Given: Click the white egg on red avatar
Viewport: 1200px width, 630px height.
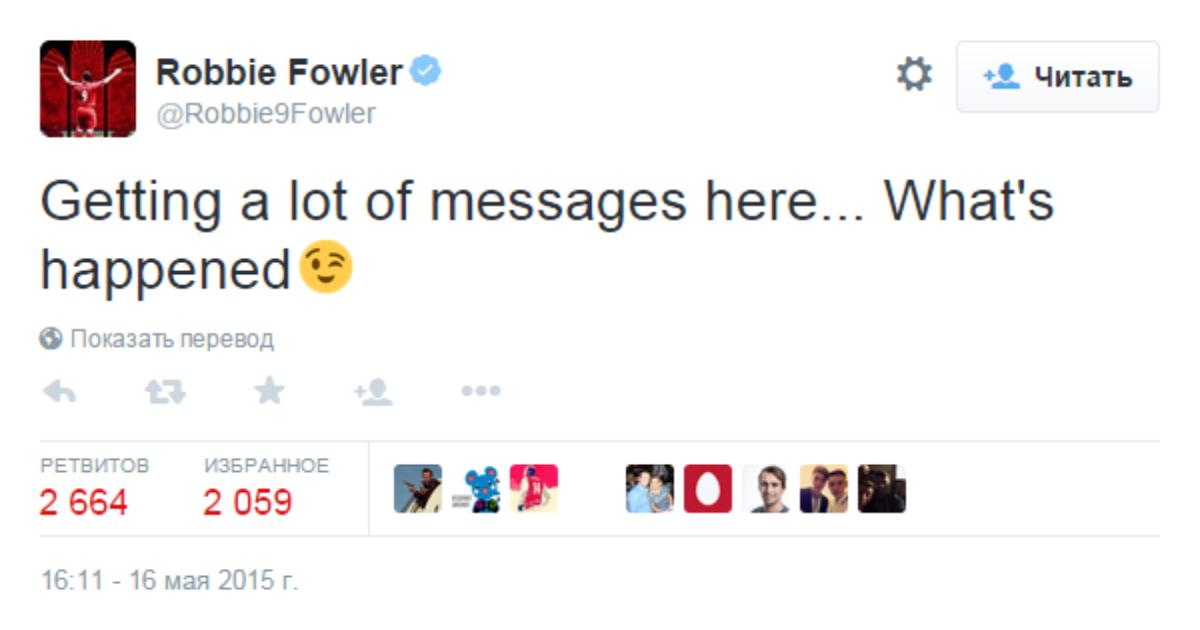Looking at the screenshot, I should coord(708,489).
